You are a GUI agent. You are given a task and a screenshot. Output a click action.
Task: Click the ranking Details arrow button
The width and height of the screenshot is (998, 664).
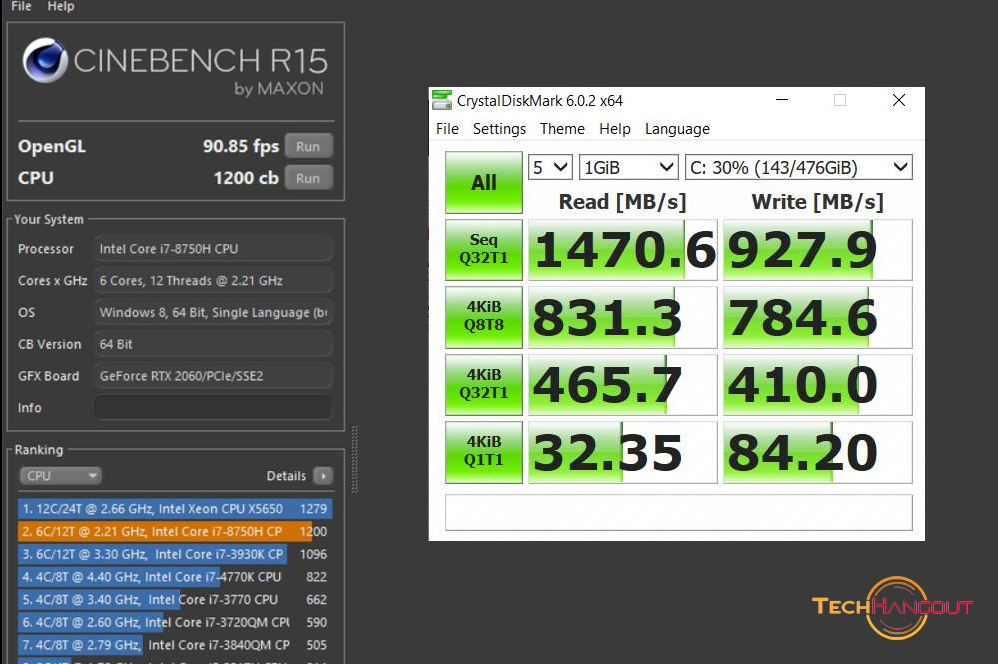tap(323, 476)
